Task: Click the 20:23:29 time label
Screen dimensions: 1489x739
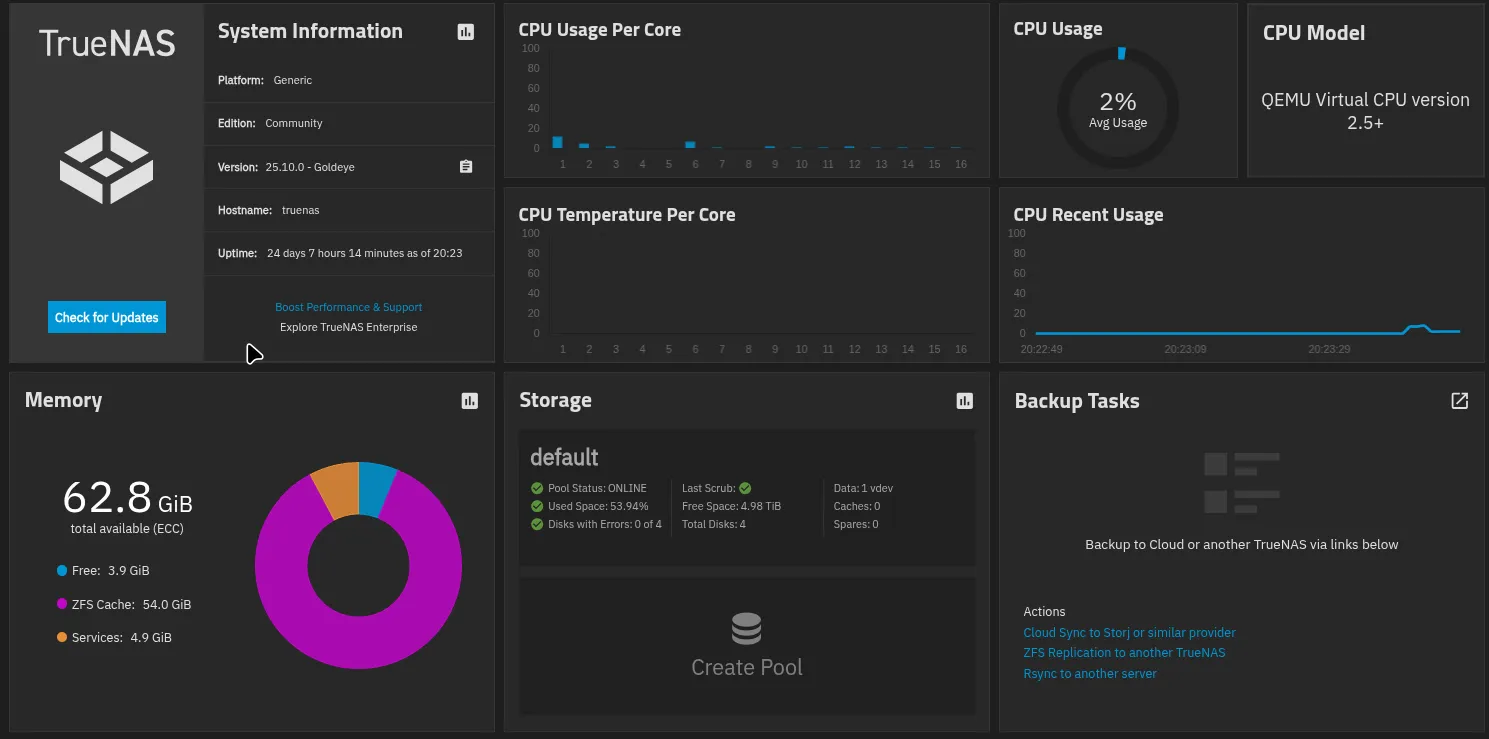Action: tap(1329, 349)
